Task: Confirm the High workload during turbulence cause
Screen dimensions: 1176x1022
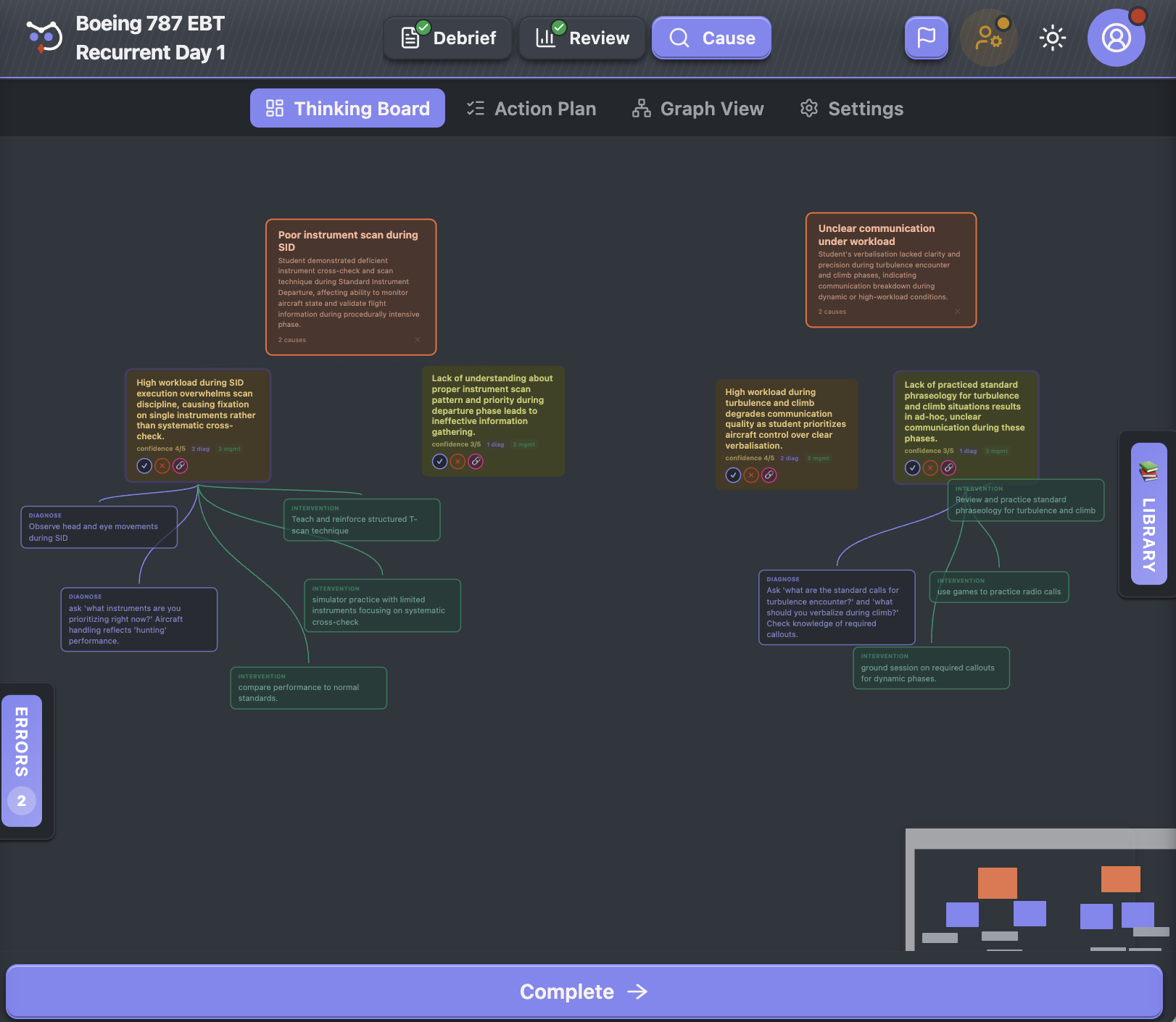Action: 733,475
